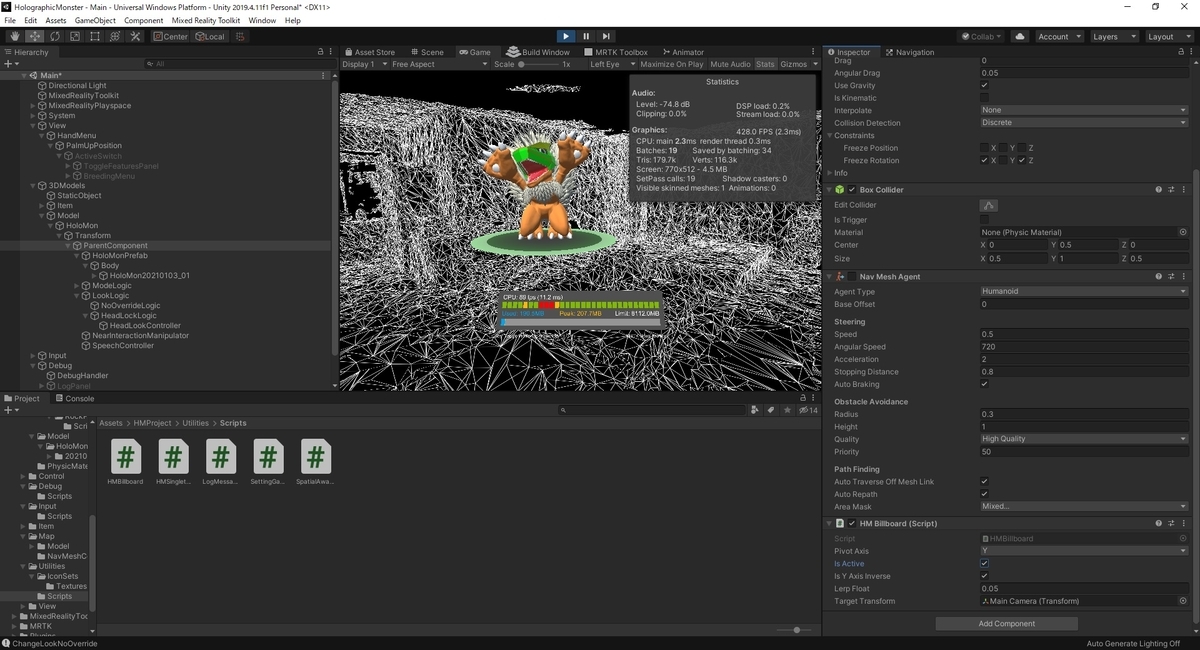Open Quality dropdown
The image size is (1200, 650).
[1084, 439]
